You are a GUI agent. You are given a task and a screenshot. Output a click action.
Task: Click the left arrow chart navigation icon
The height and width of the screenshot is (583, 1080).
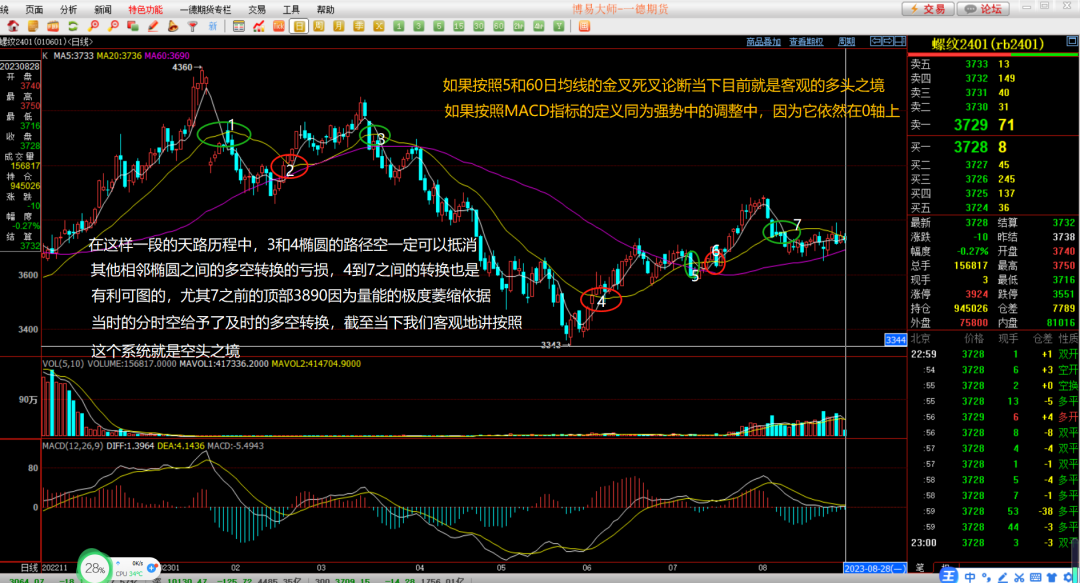tap(876, 41)
